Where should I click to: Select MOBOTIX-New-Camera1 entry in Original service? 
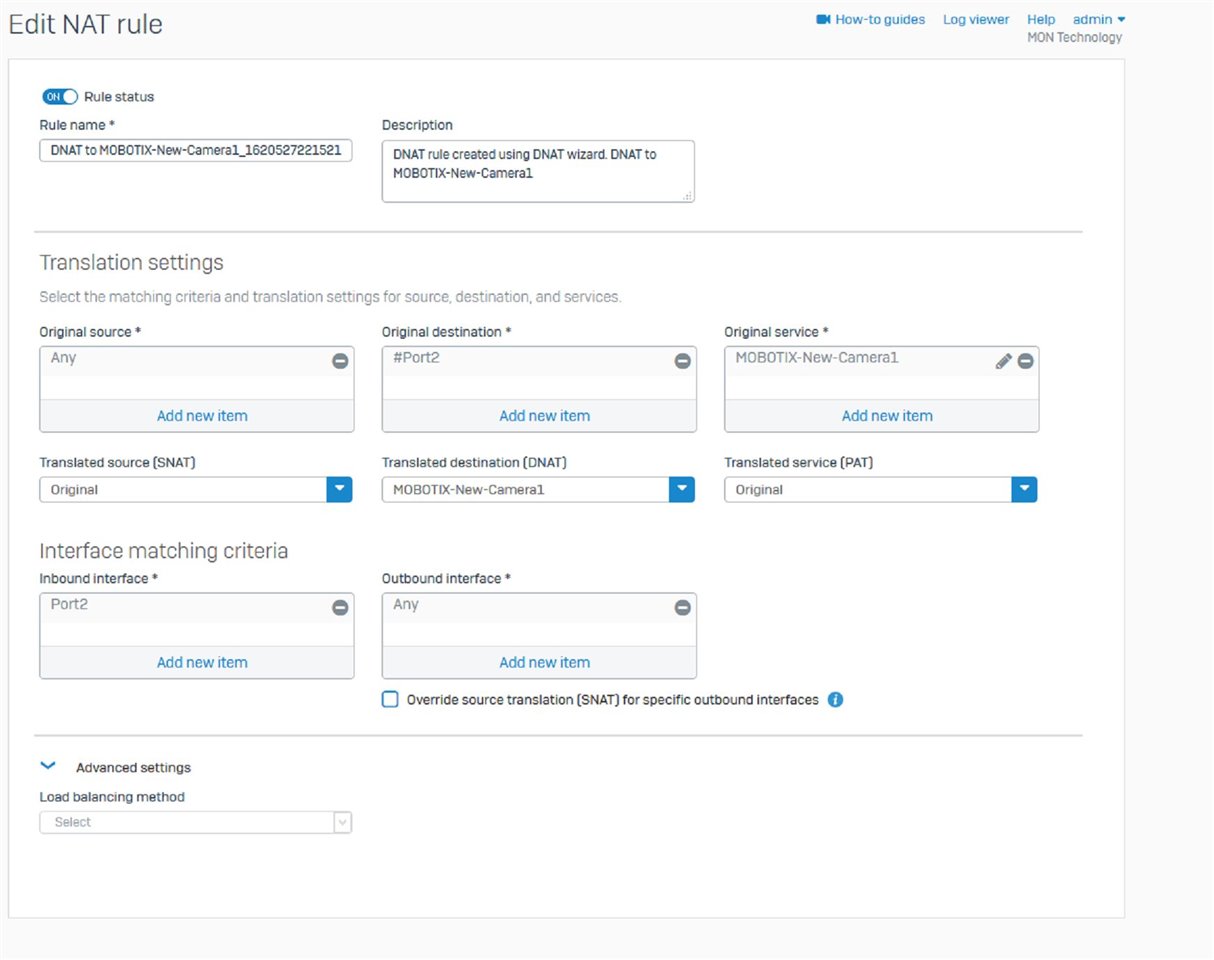click(x=817, y=358)
